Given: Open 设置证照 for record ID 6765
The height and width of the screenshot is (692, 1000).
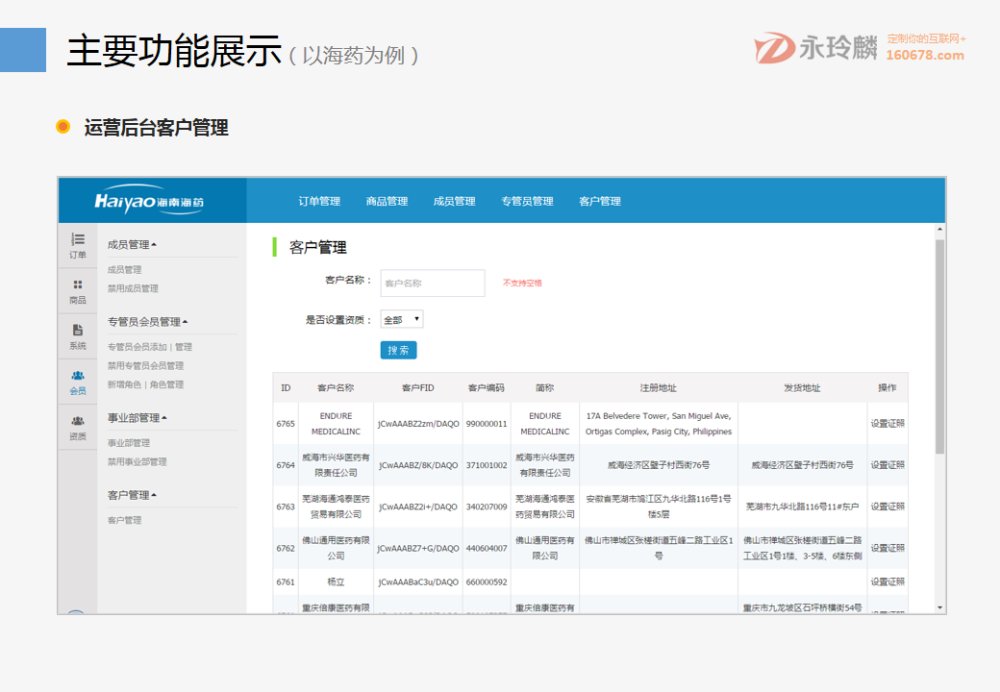Looking at the screenshot, I should 889,423.
